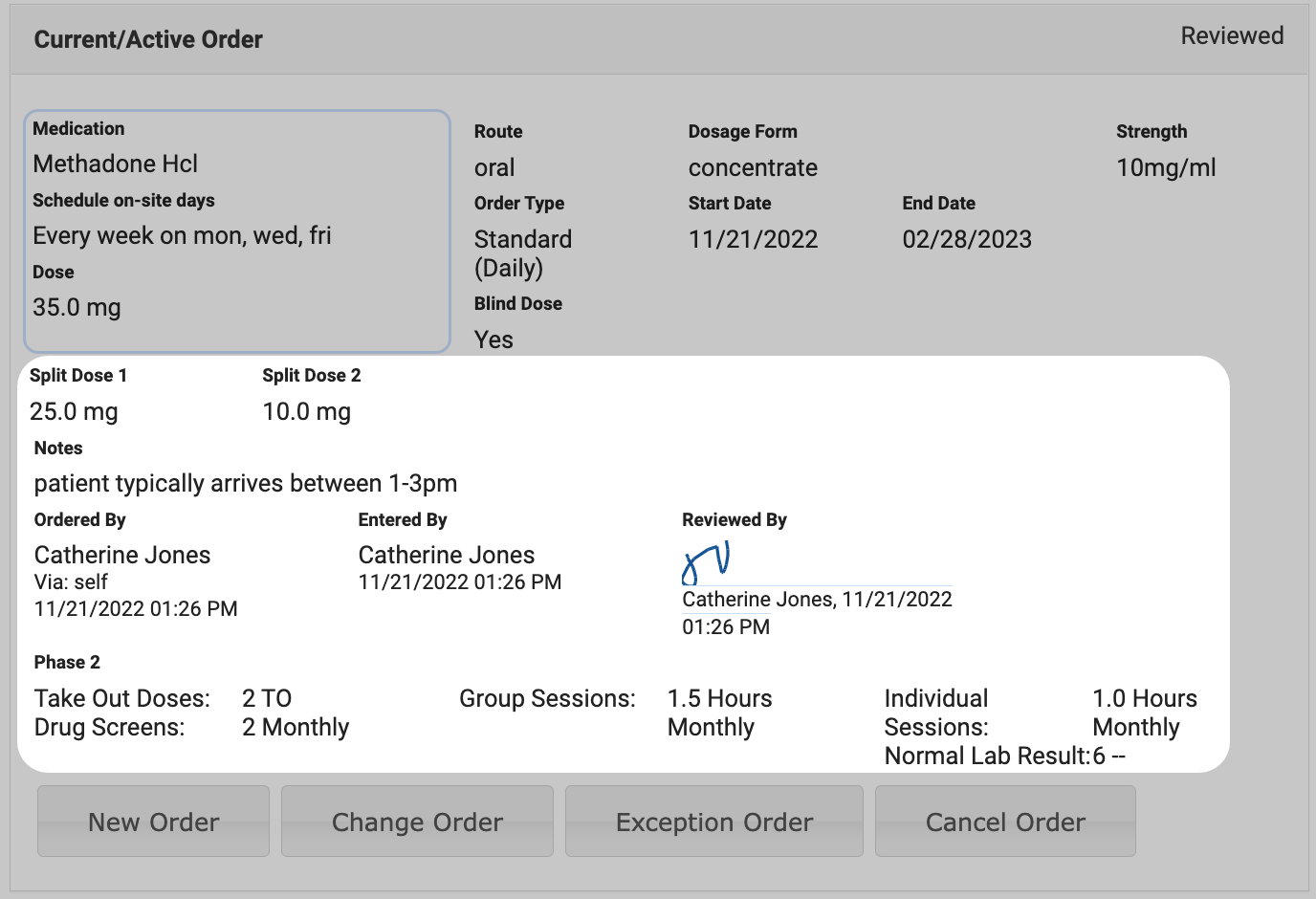The width and height of the screenshot is (1316, 899).
Task: Click the 10mg/ml strength value
Action: (1166, 168)
